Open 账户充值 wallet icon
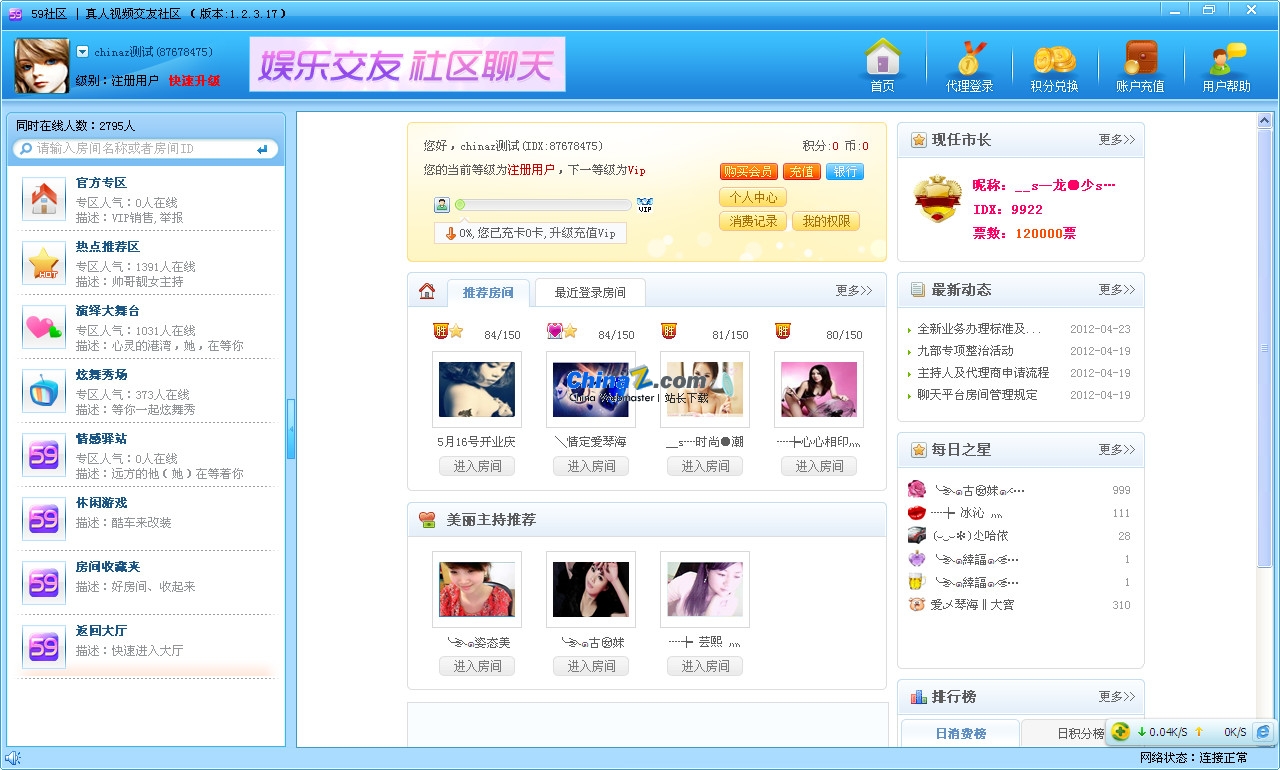Viewport: 1280px width, 770px height. click(x=1140, y=58)
